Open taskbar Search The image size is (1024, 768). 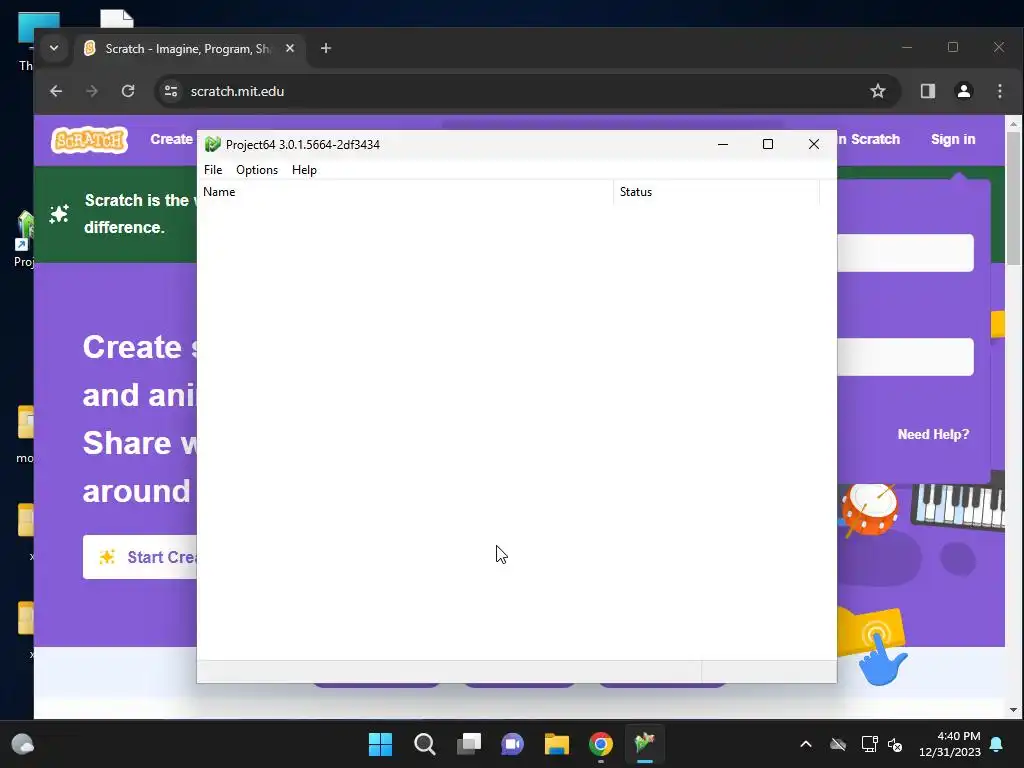point(424,744)
